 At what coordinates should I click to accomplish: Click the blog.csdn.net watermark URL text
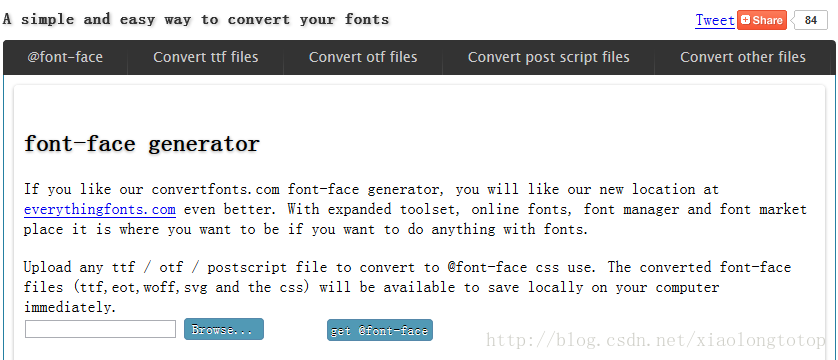656,340
